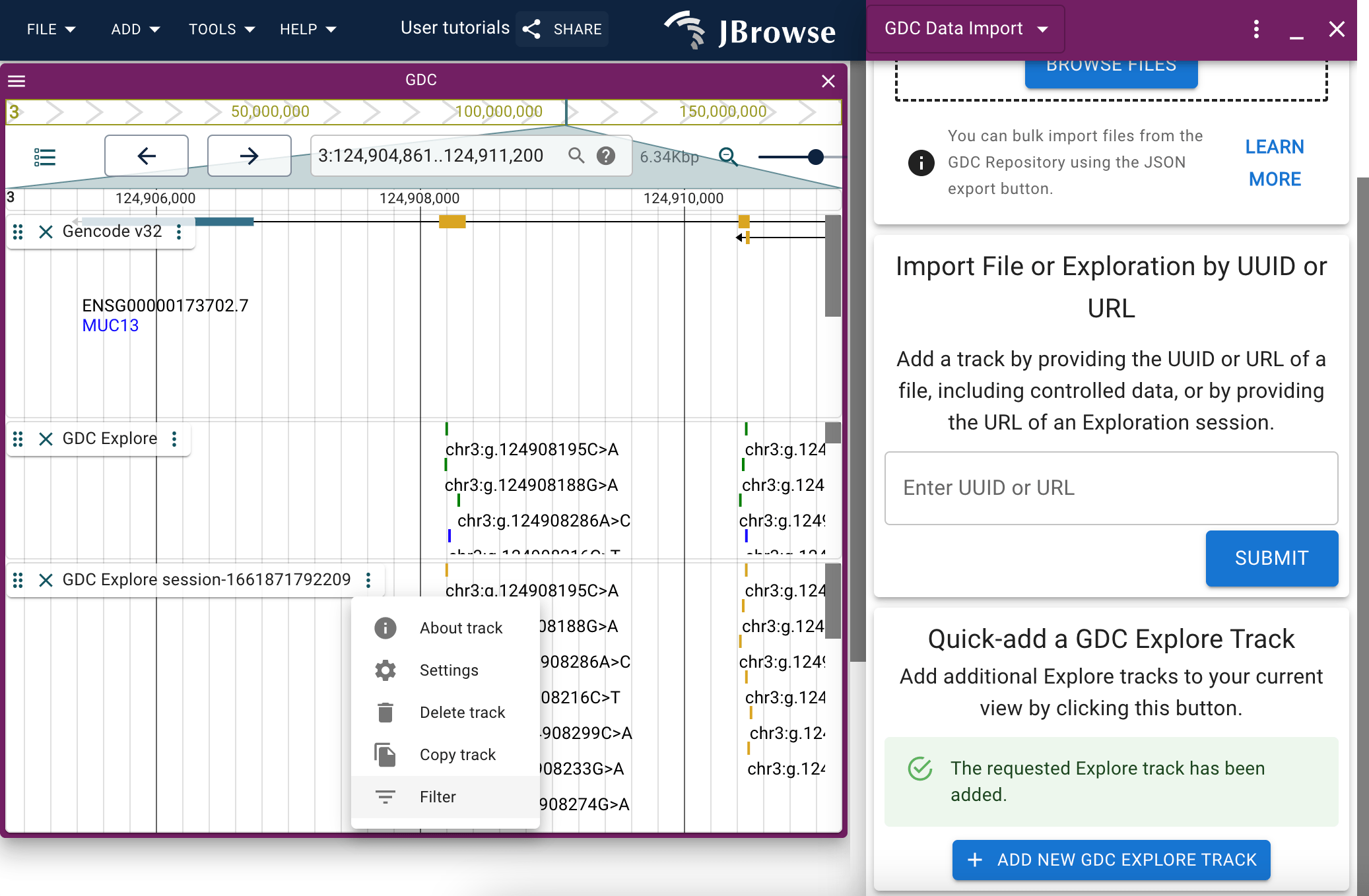Select Copy track from context menu
This screenshot has height=896, width=1369.
point(446,755)
